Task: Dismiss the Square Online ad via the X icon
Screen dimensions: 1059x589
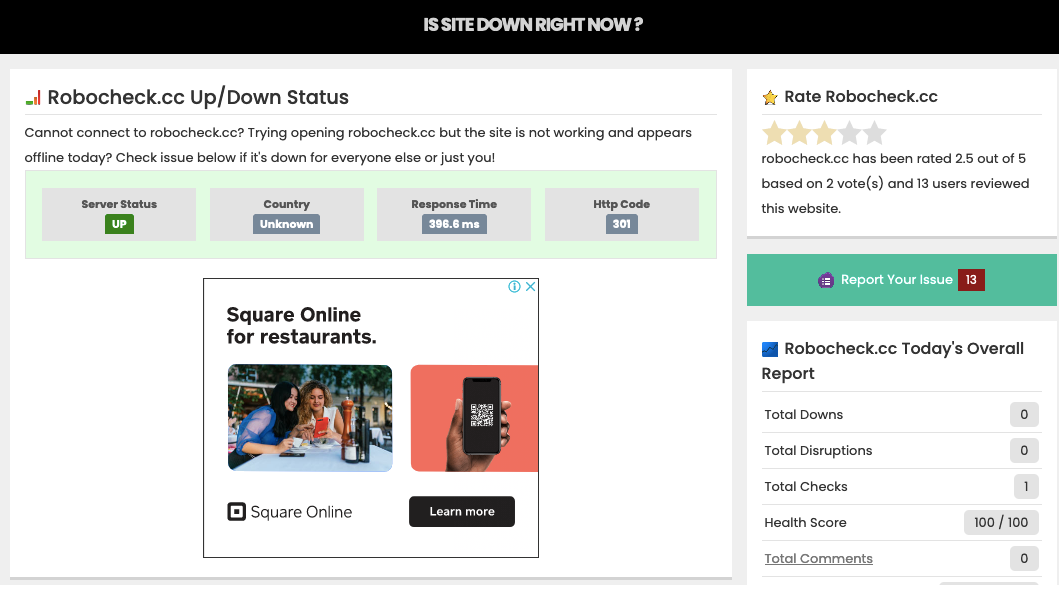Action: (531, 286)
